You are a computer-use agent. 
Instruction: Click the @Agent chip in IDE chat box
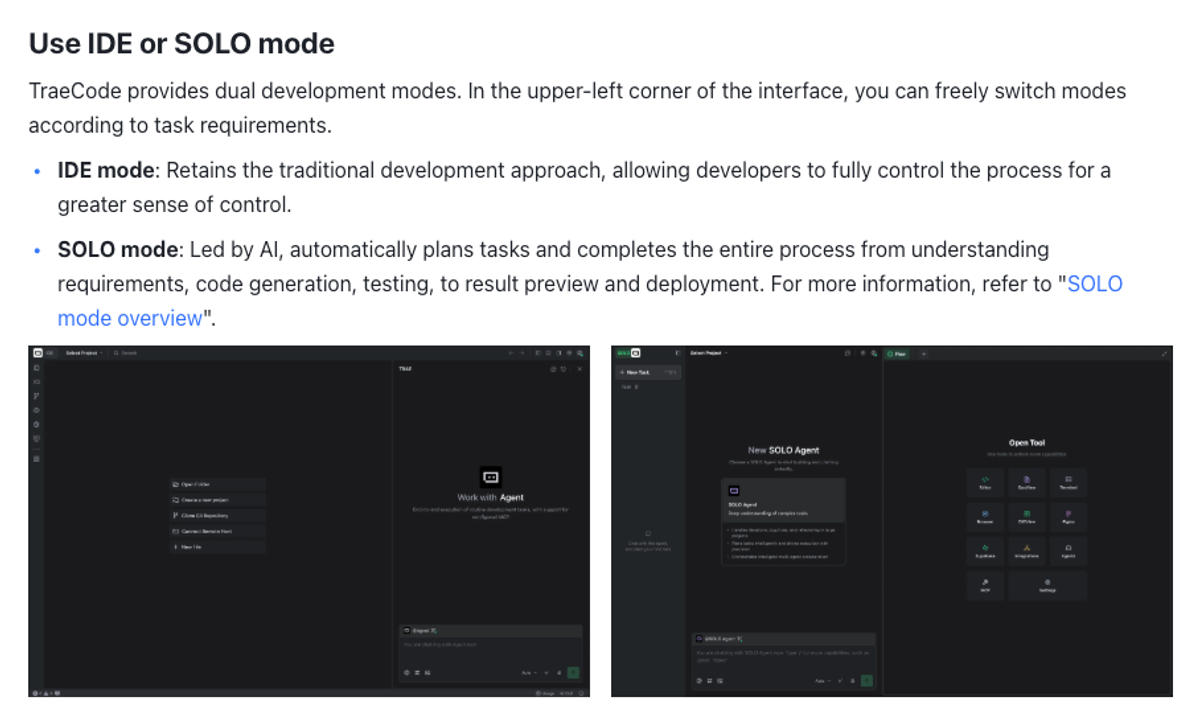tap(420, 631)
